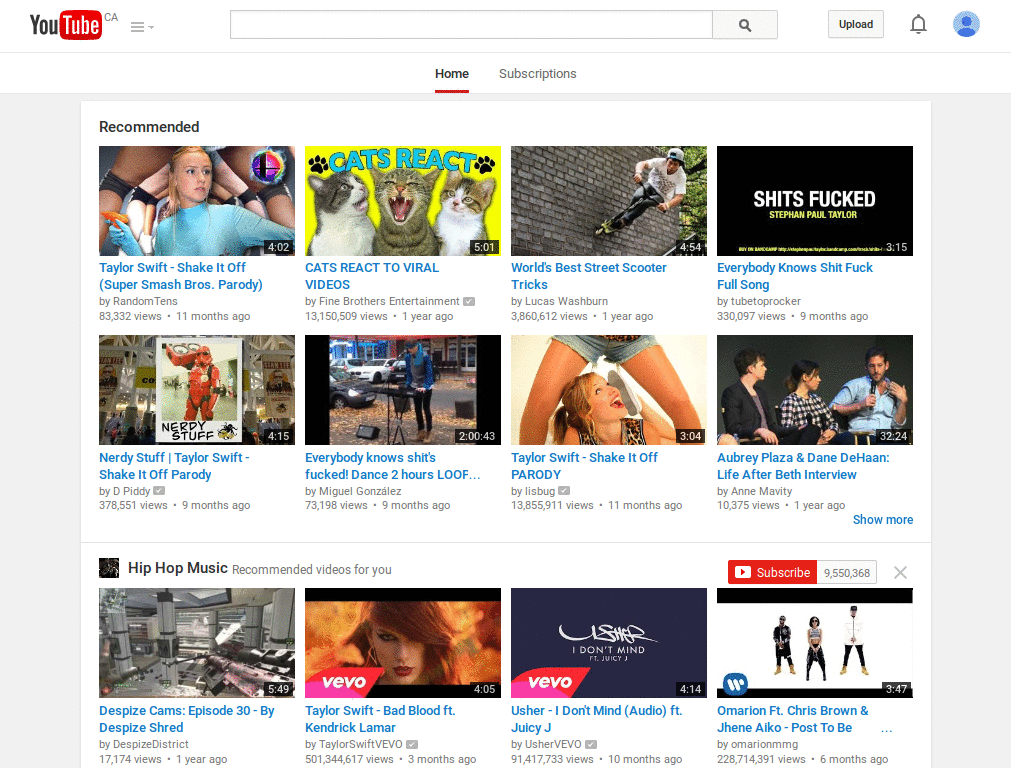Screen dimensions: 1024x768
Task: Subscribe to Hip Hop Music
Action: pyautogui.click(x=773, y=573)
